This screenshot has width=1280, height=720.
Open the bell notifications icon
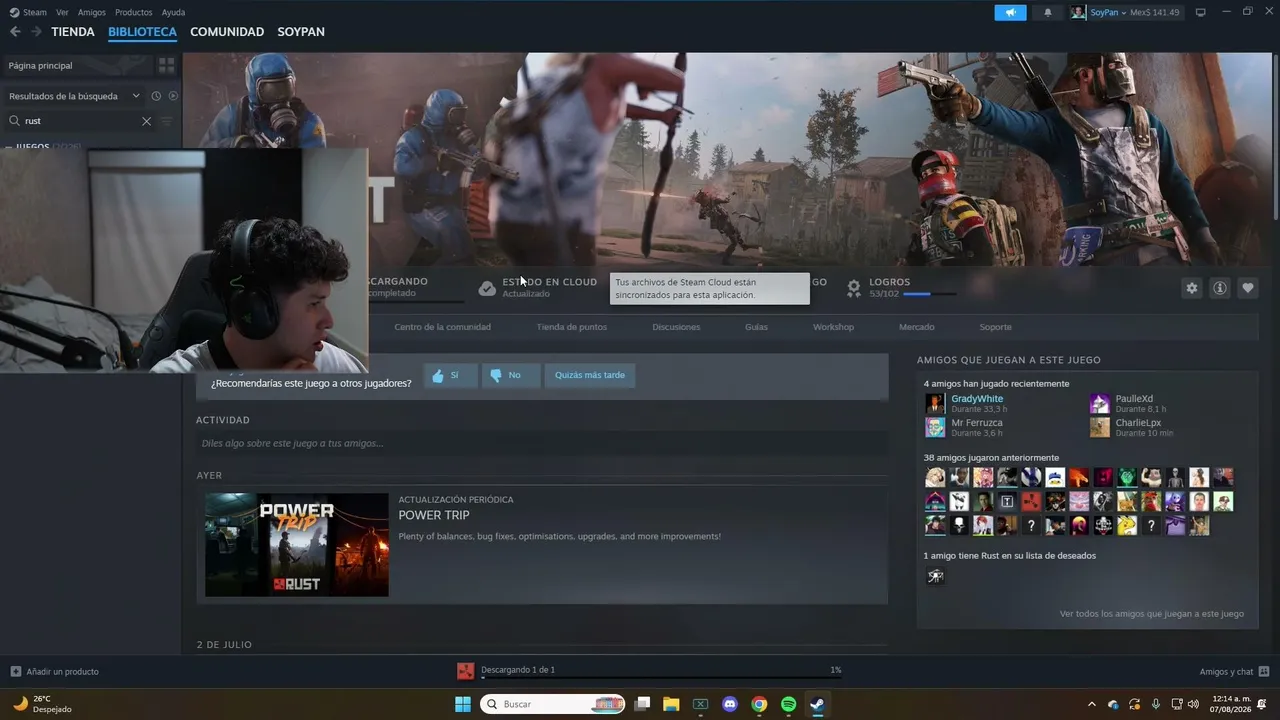(1048, 13)
